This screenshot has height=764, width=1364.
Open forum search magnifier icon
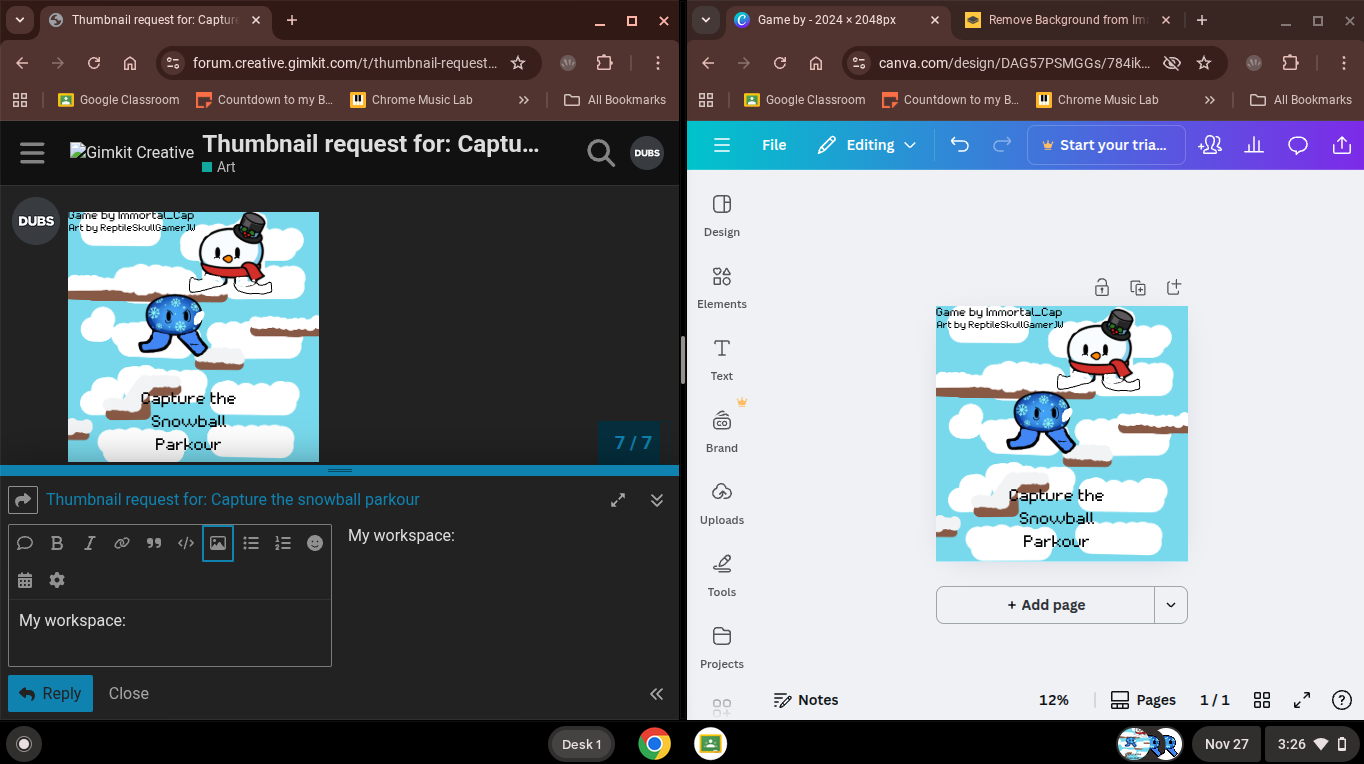pyautogui.click(x=600, y=153)
